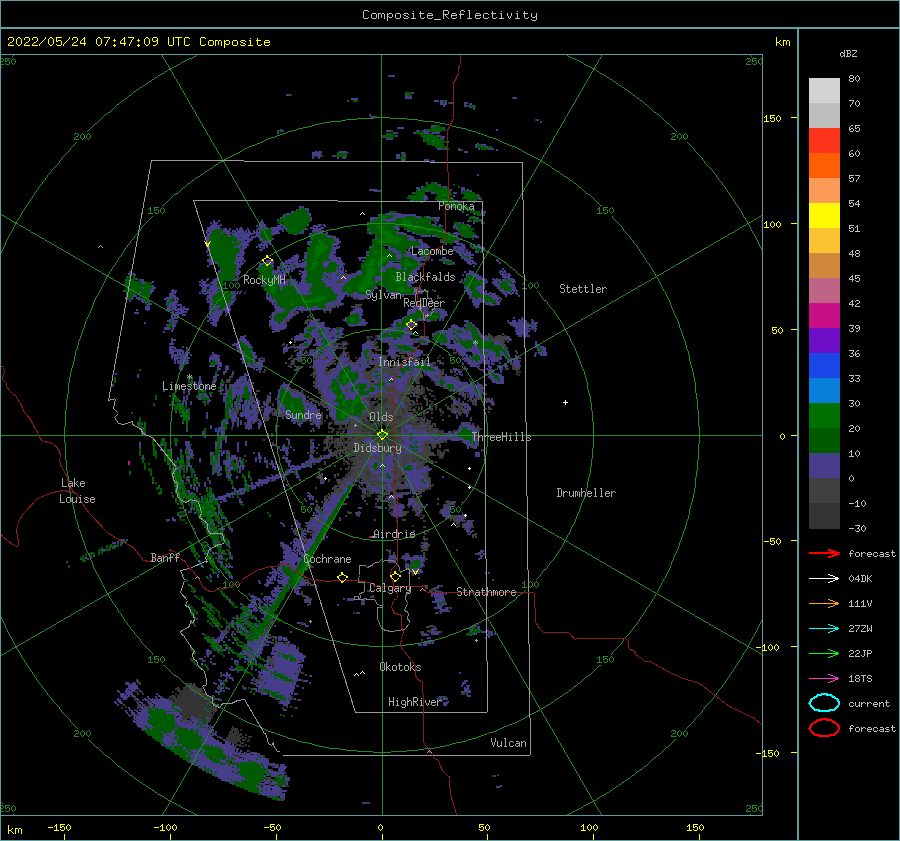Click the Blackfalds city label
The height and width of the screenshot is (841, 900).
[x=425, y=277]
